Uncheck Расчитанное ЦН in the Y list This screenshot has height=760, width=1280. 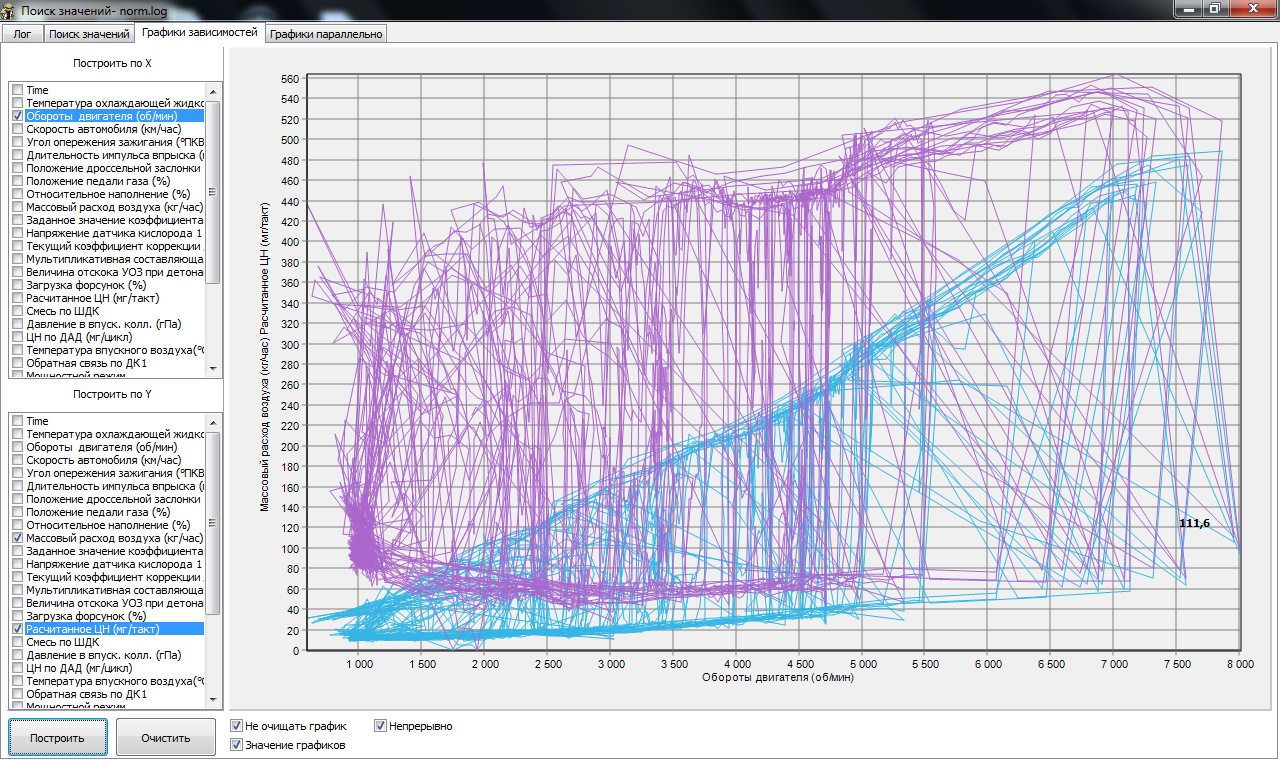coord(17,629)
